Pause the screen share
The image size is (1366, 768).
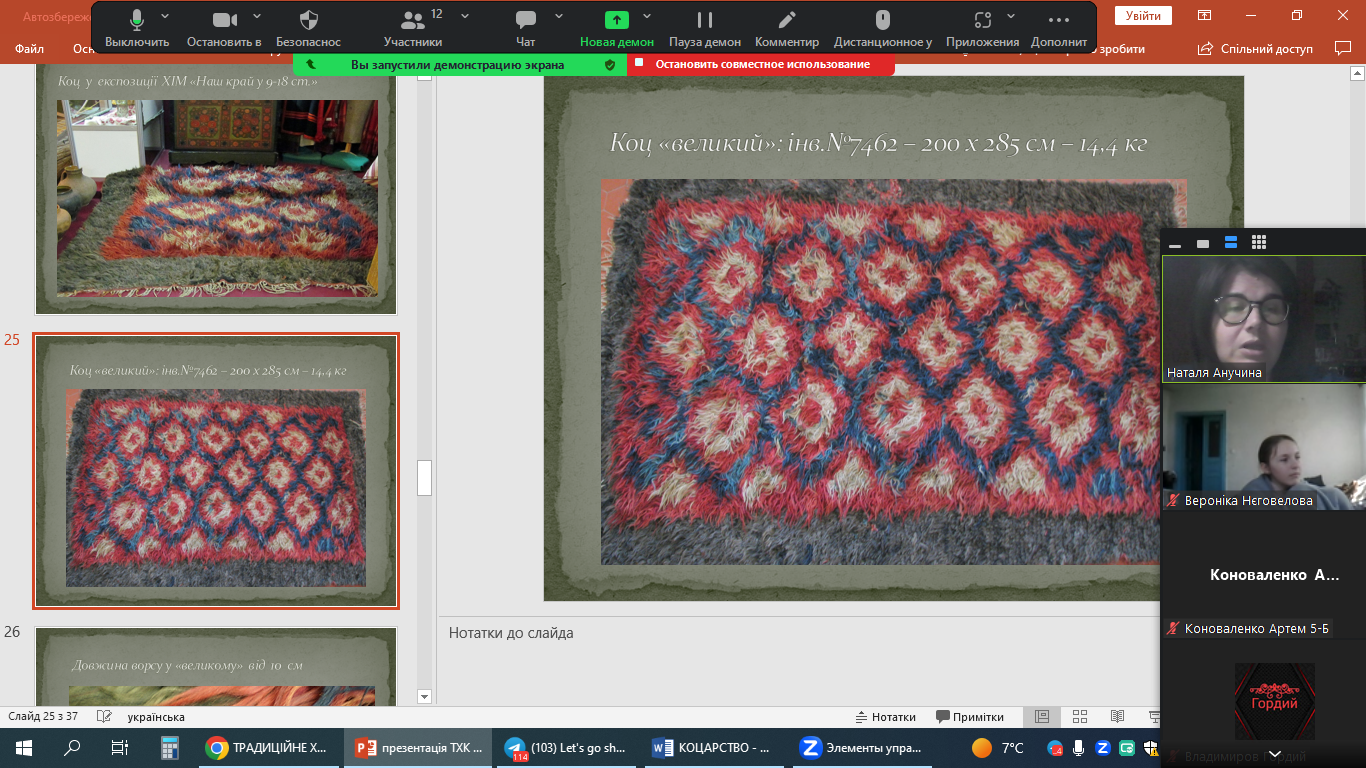point(705,27)
